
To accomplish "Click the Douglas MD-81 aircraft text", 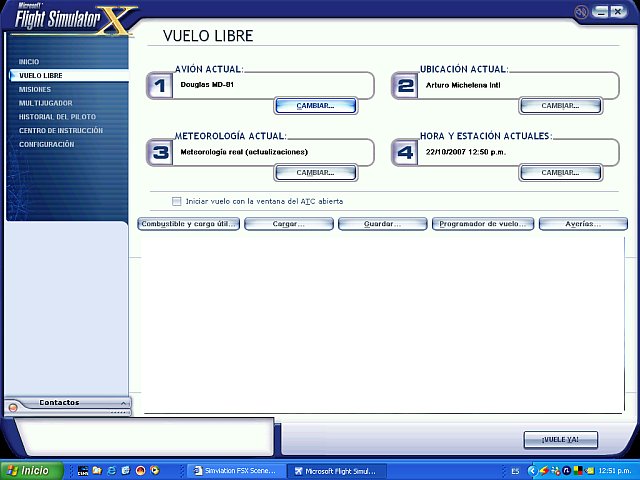I will pyautogui.click(x=207, y=85).
